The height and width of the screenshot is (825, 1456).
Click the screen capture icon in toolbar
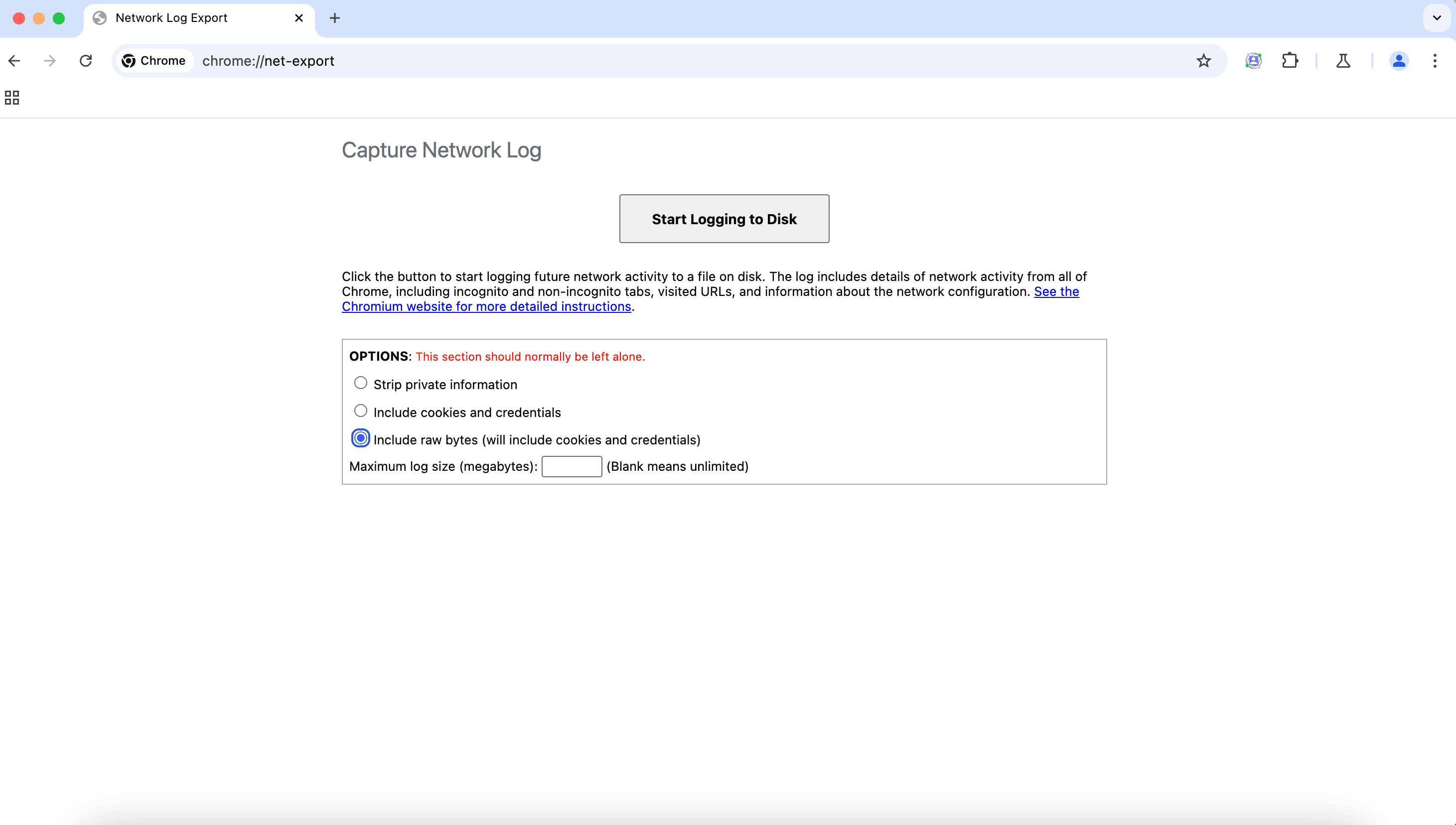pos(1253,60)
